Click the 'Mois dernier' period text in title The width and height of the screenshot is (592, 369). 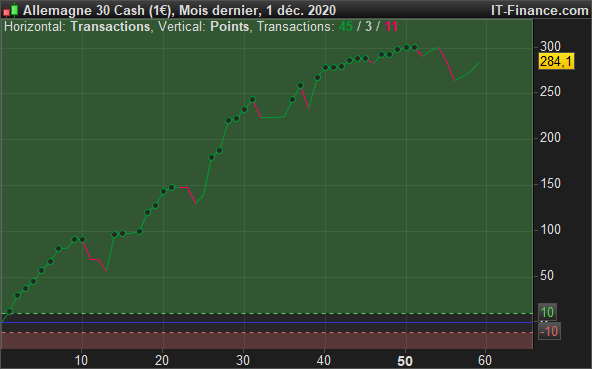pyautogui.click(x=220, y=10)
